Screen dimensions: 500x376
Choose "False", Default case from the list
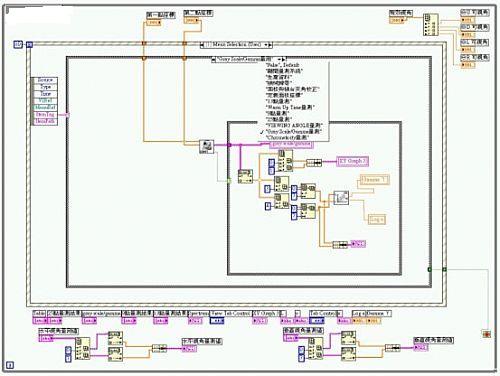coord(283,65)
